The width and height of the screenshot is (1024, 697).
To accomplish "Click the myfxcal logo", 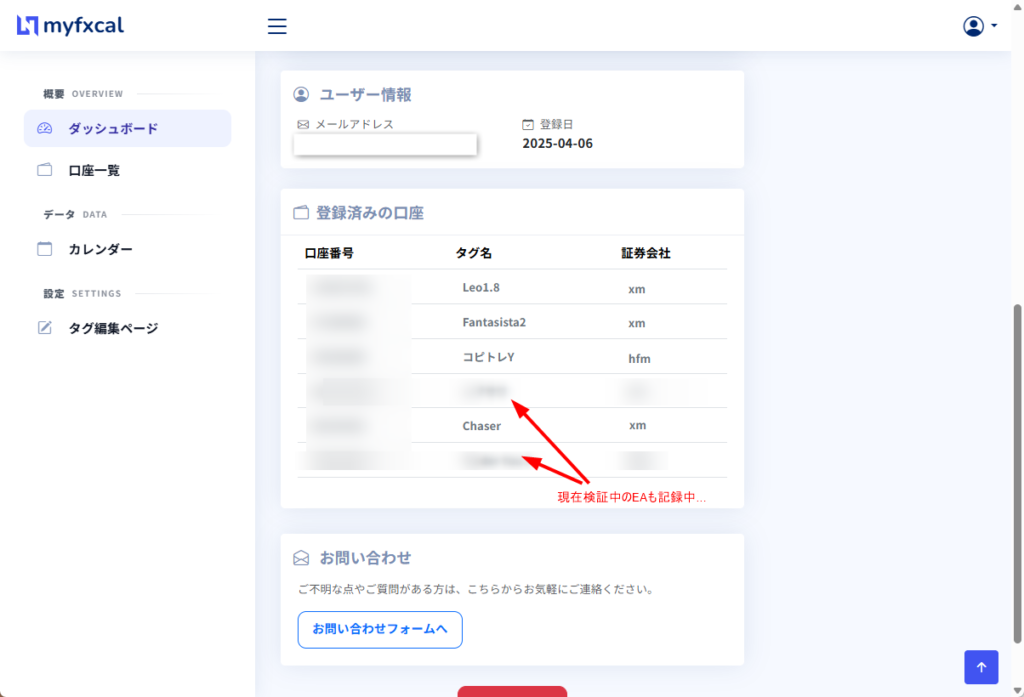I will point(70,26).
